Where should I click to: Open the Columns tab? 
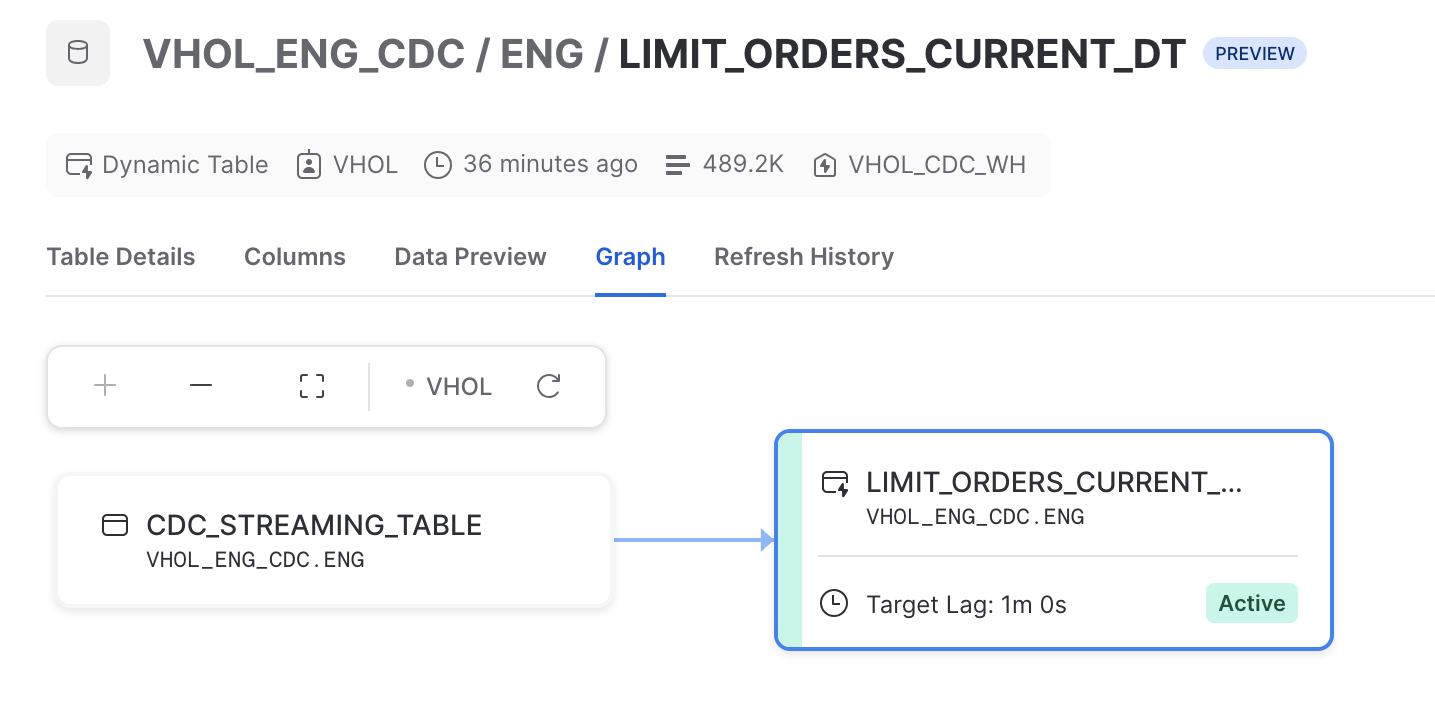(x=295, y=257)
